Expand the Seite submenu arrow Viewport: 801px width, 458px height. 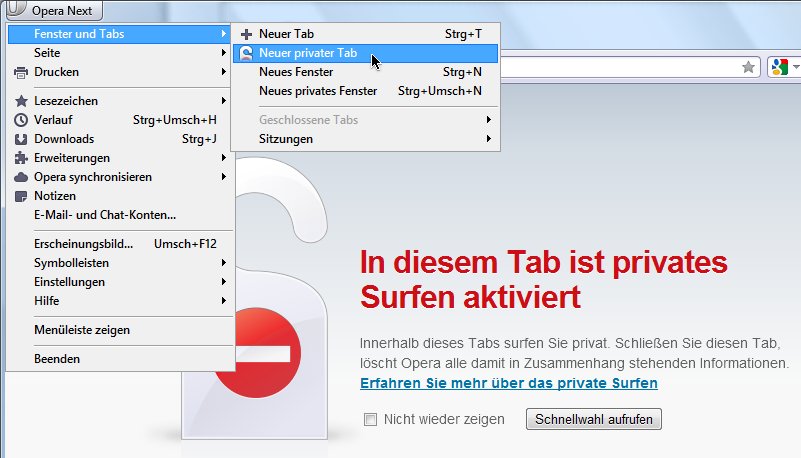(224, 53)
